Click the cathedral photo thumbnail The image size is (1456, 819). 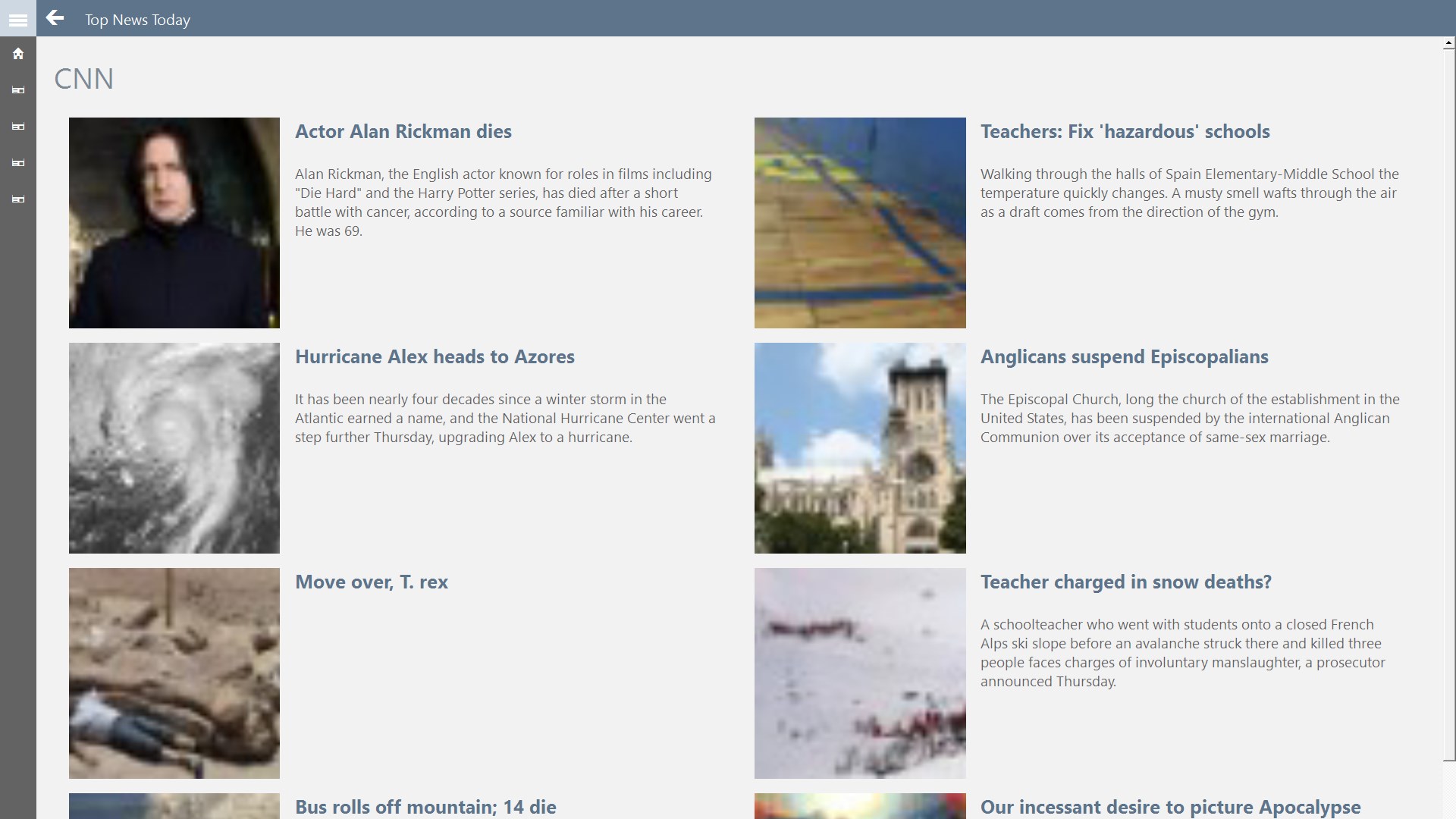pyautogui.click(x=859, y=447)
